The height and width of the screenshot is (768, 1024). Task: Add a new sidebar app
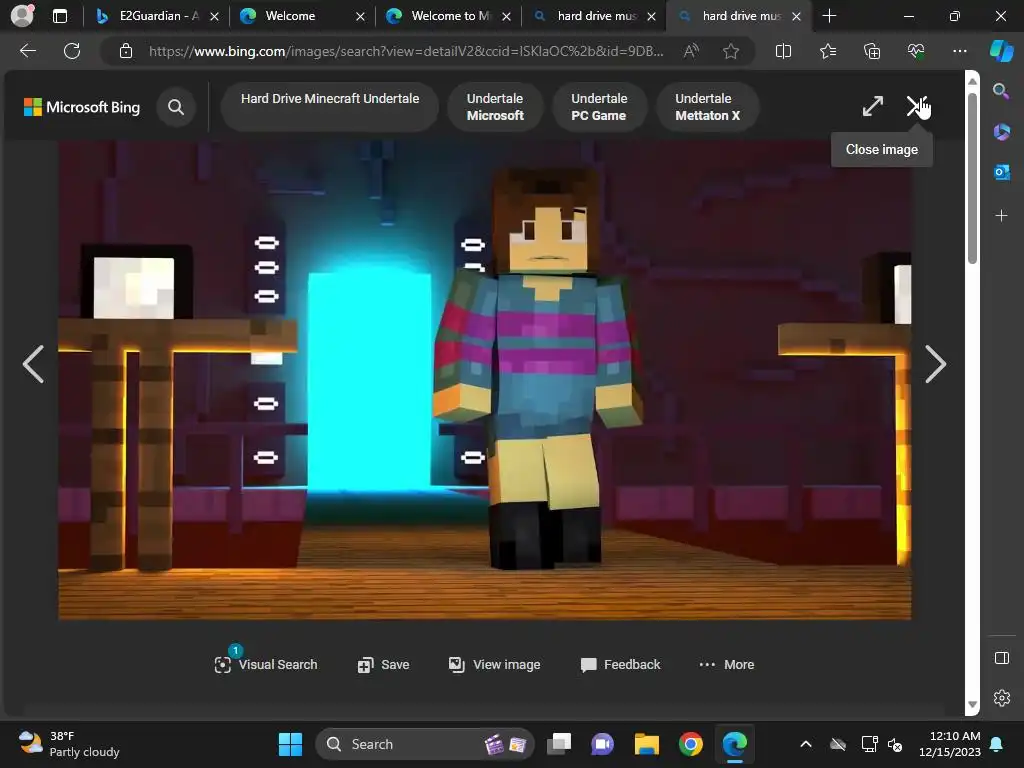coord(1001,216)
